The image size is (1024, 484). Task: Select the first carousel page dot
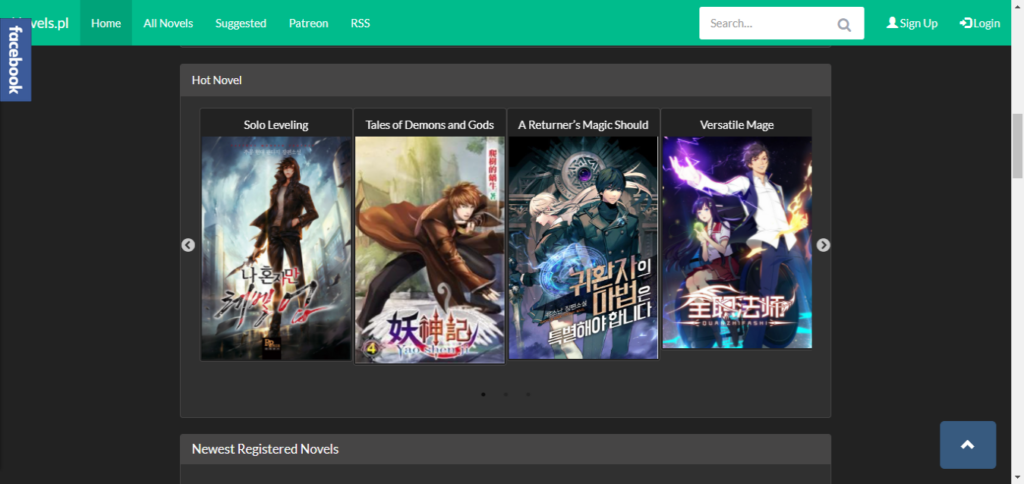(x=483, y=395)
